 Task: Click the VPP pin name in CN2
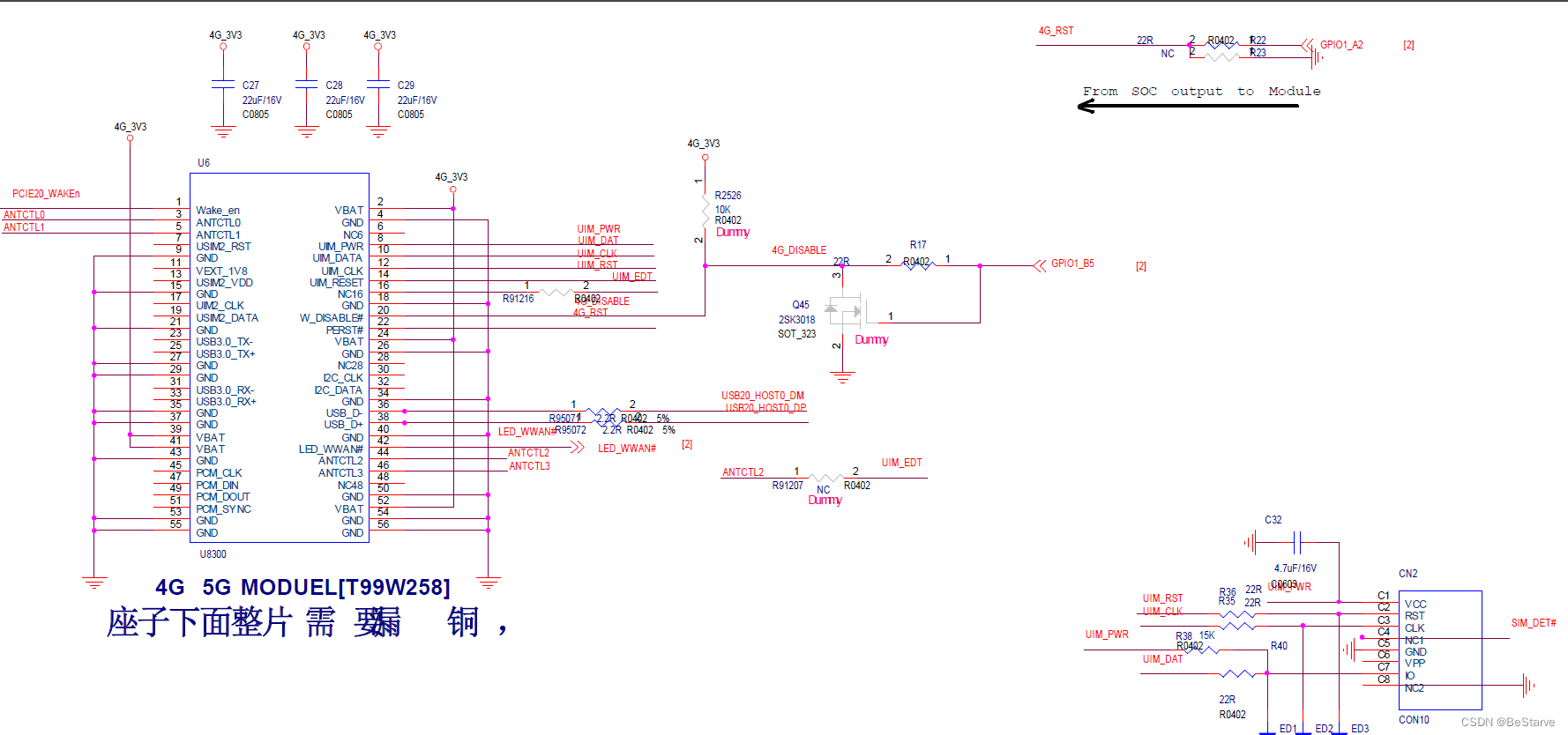(x=1415, y=664)
